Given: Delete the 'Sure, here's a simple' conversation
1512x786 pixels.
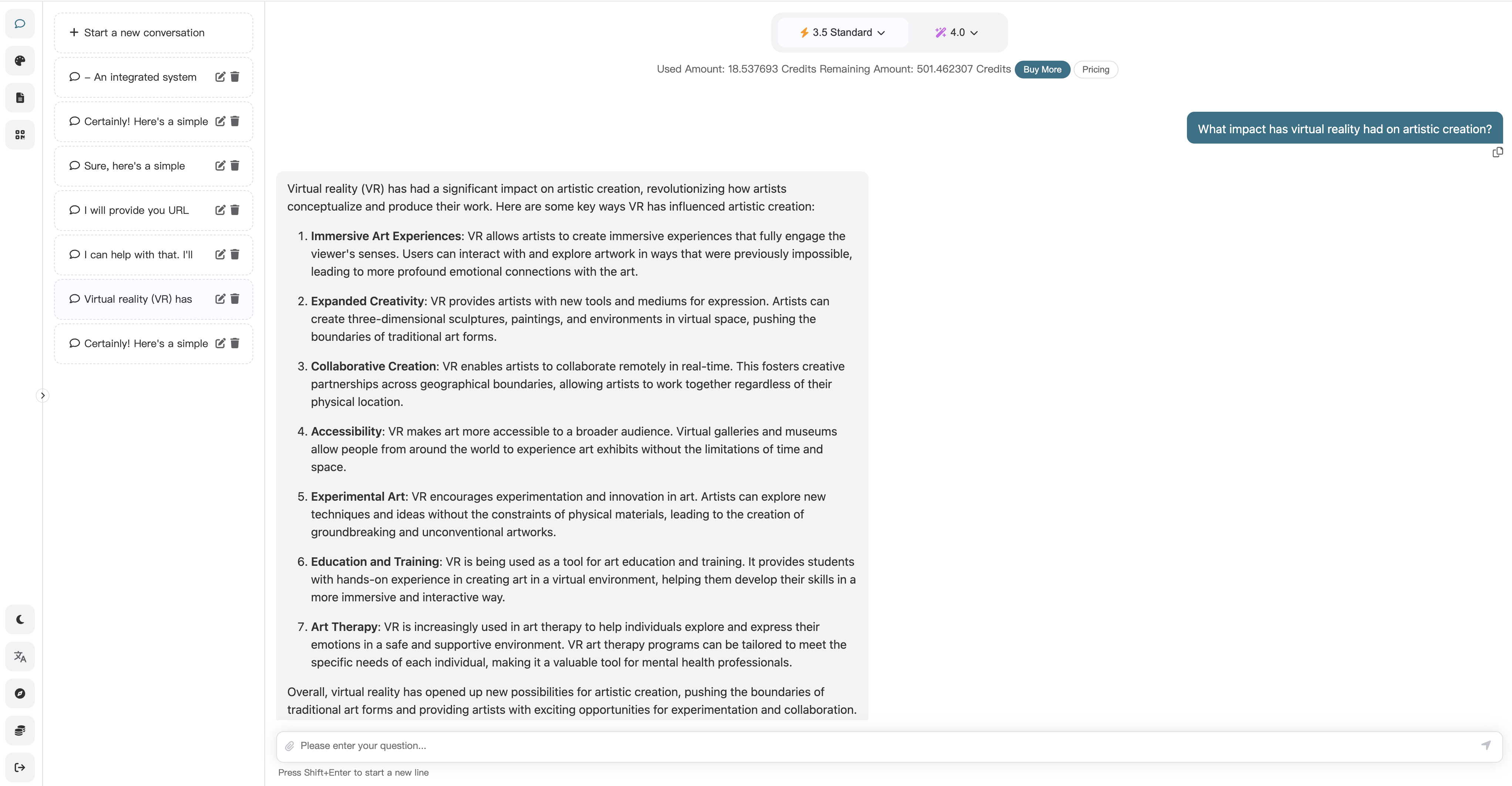Looking at the screenshot, I should pos(235,166).
